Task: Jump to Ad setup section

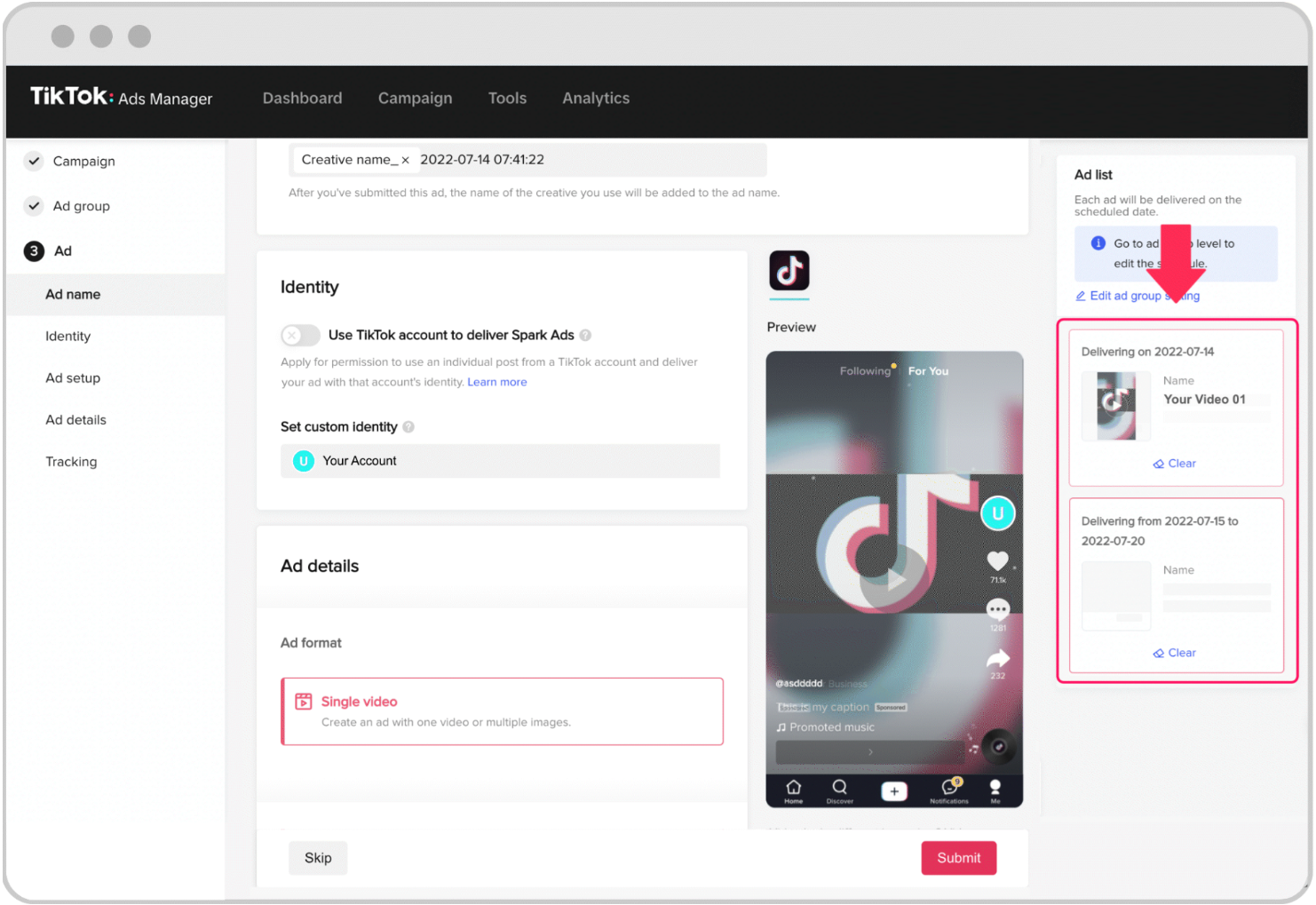Action: pos(73,377)
